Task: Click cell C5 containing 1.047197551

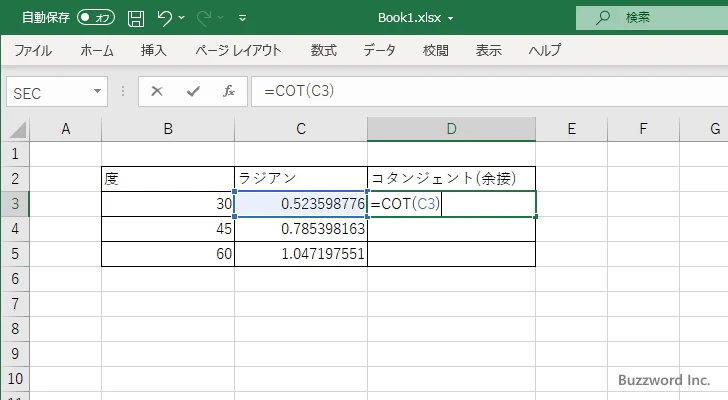Action: (x=301, y=254)
